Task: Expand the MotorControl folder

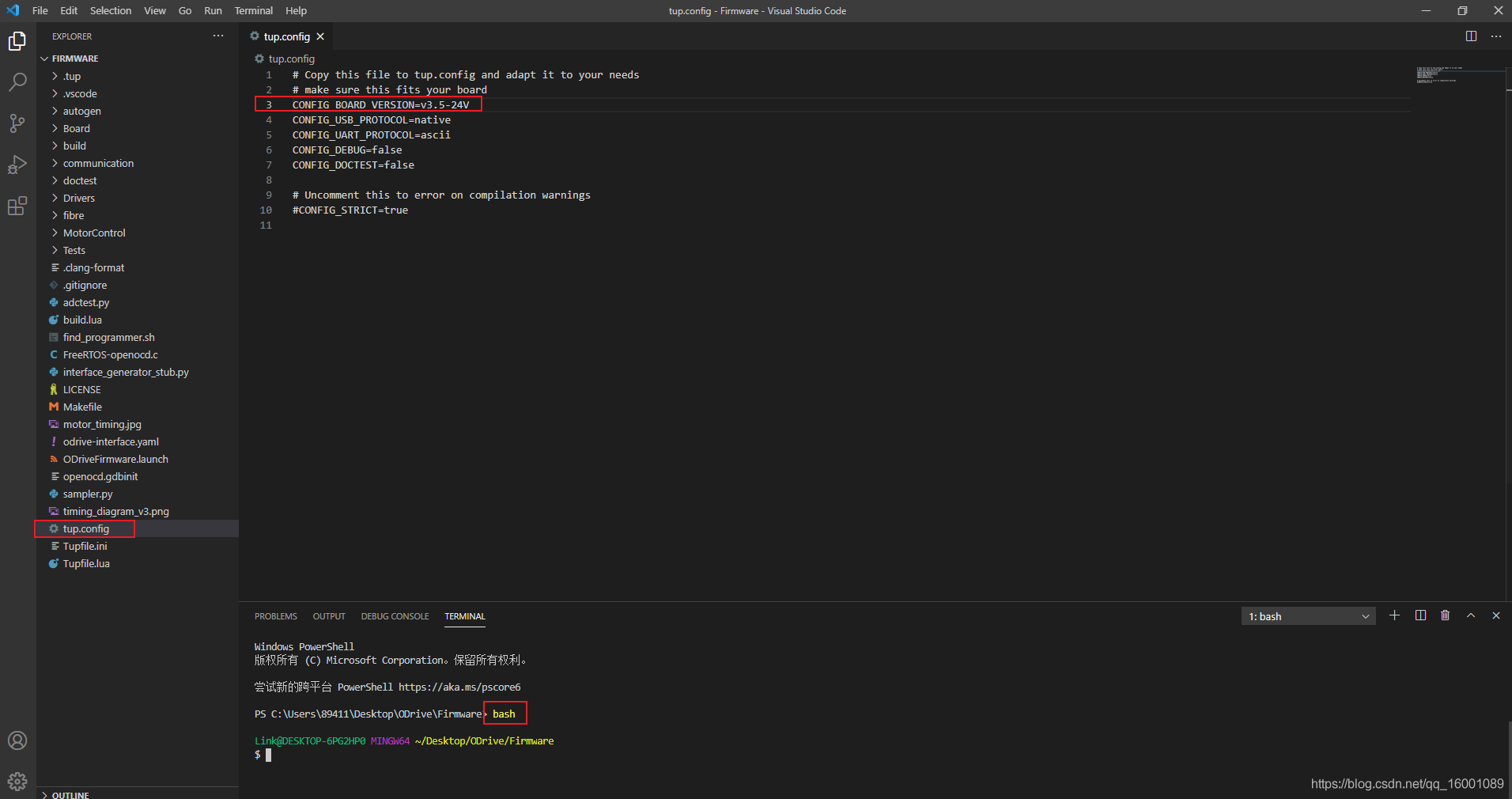Action: (94, 233)
